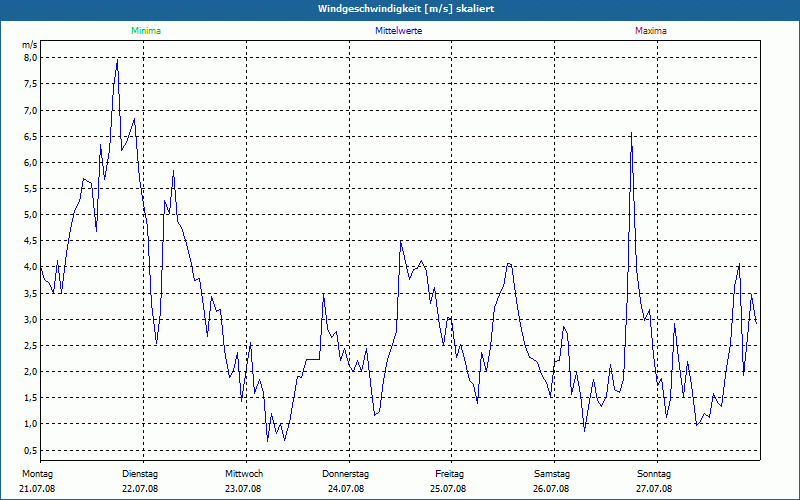The width and height of the screenshot is (800, 500).
Task: Click the Donnerstag day label
Action: coord(345,474)
